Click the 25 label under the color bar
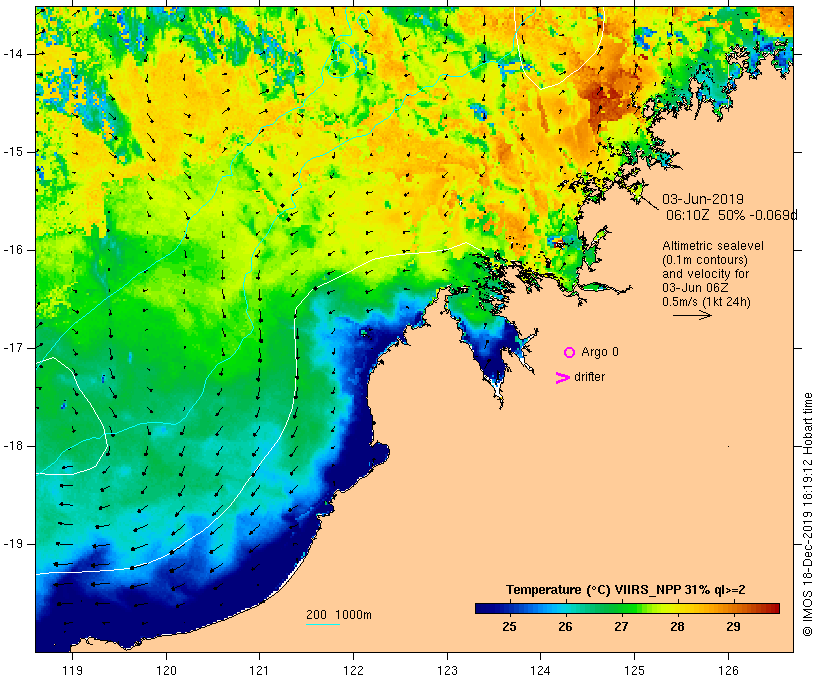Viewport: 820px width, 680px height. pos(509,626)
